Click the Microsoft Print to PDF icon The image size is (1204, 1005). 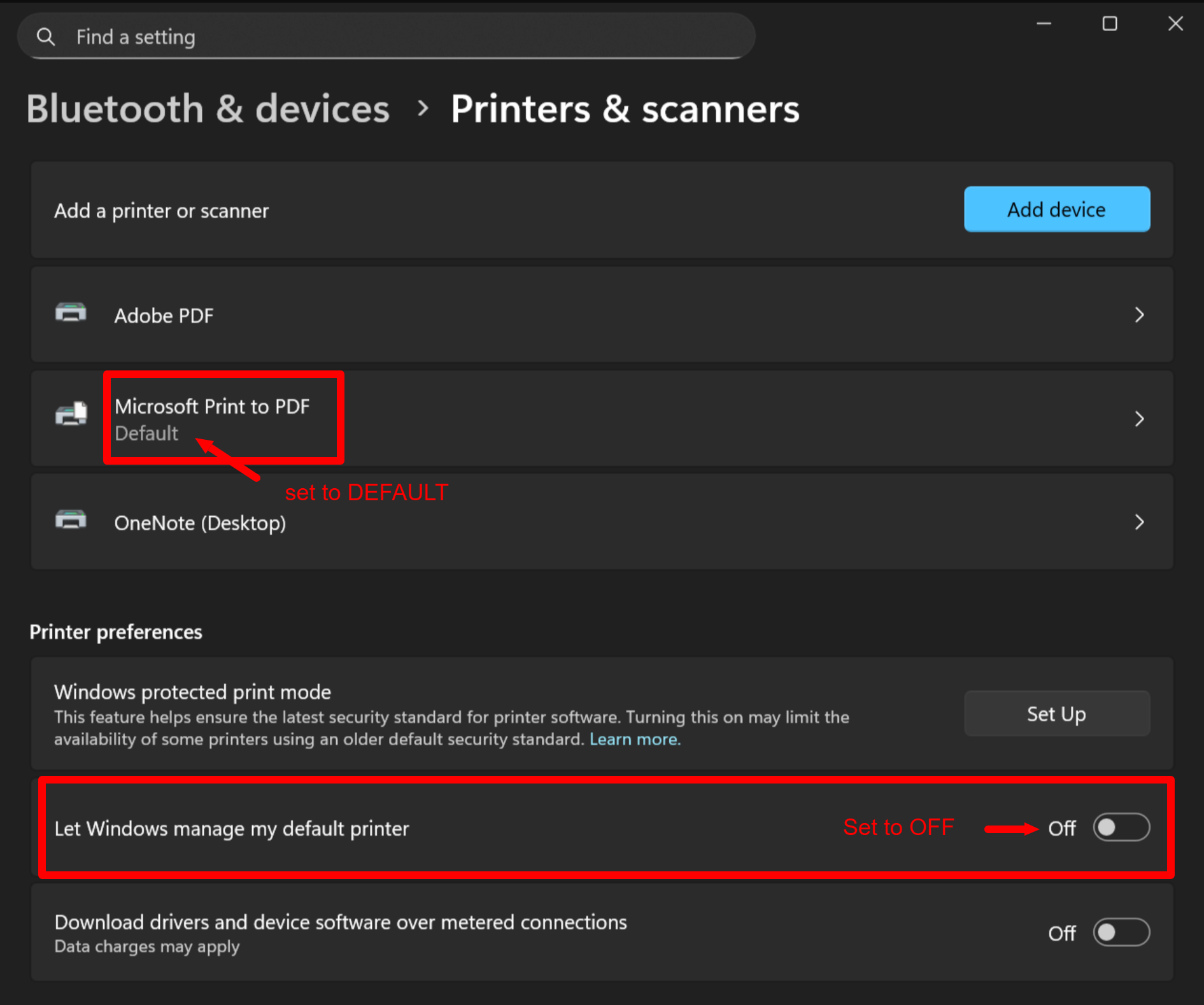pyautogui.click(x=71, y=415)
